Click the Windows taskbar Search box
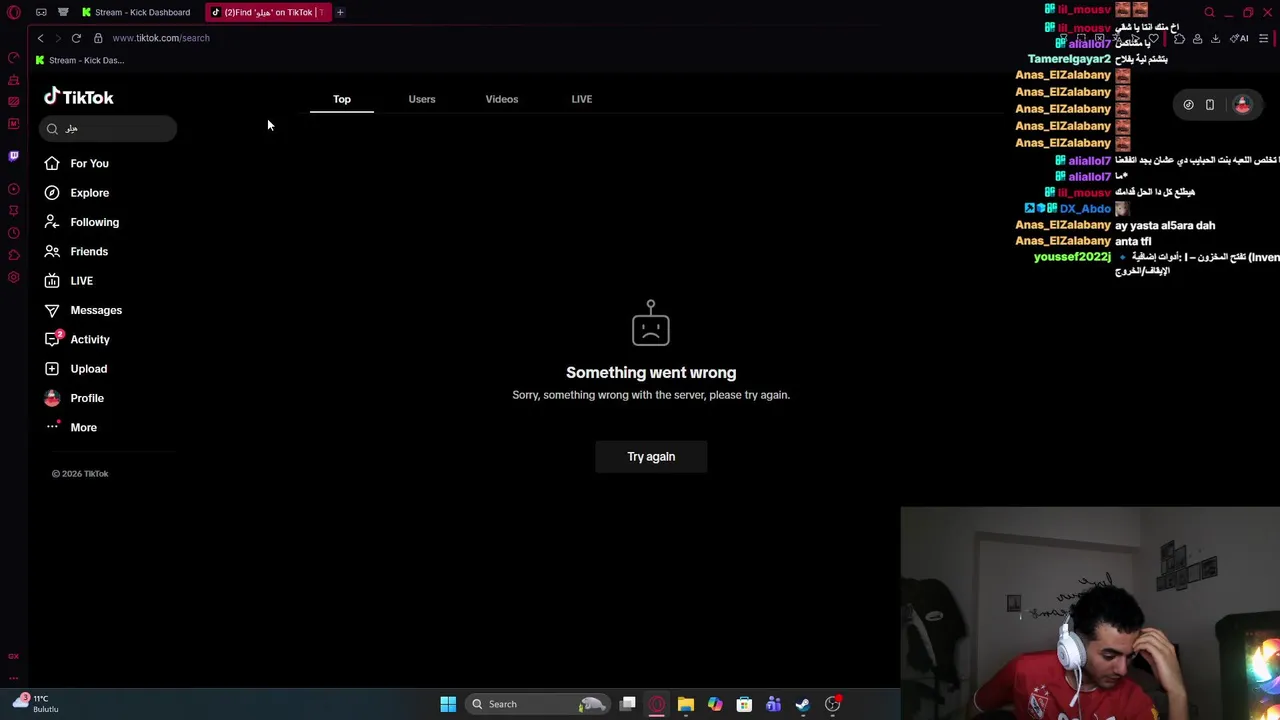Viewport: 1280px width, 720px height. pos(536,704)
